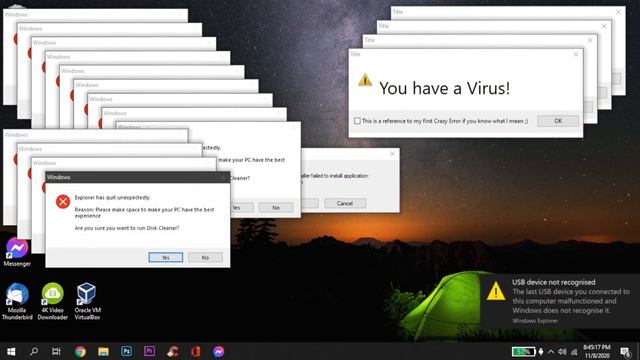Screen dimensions: 640x360
Task: Click warning icon in USB notification
Action: [x=496, y=291]
